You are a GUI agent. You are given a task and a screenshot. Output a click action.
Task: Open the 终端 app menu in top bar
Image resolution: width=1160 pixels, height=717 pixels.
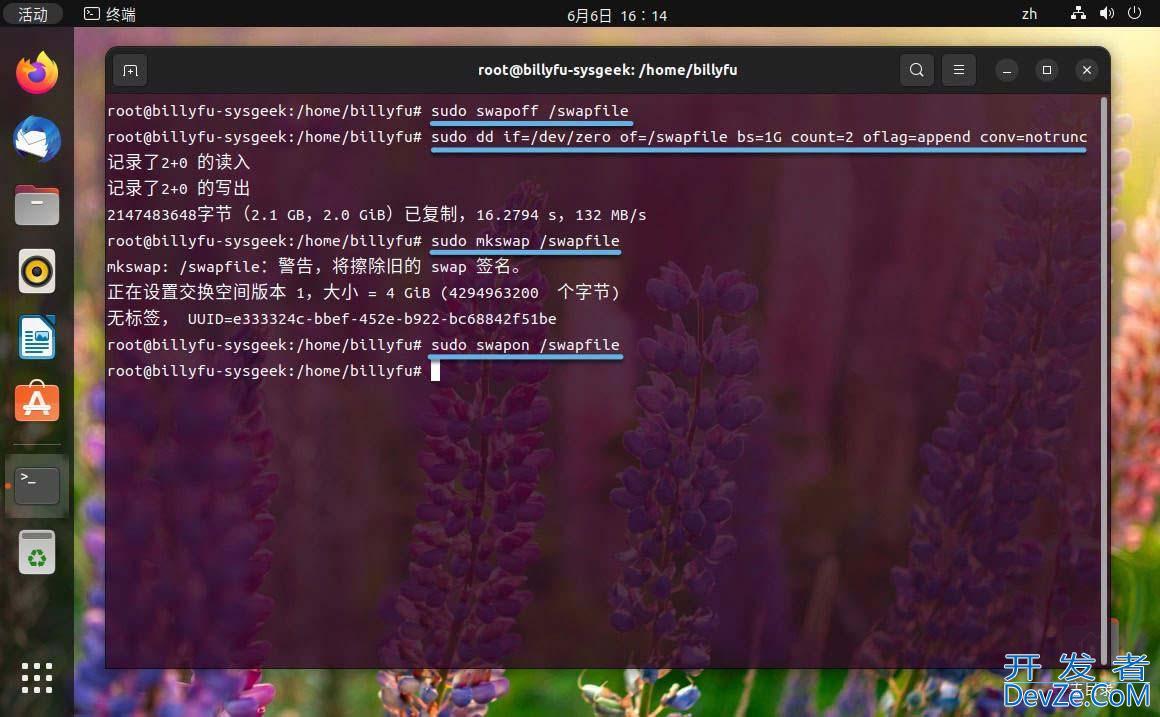[x=109, y=14]
